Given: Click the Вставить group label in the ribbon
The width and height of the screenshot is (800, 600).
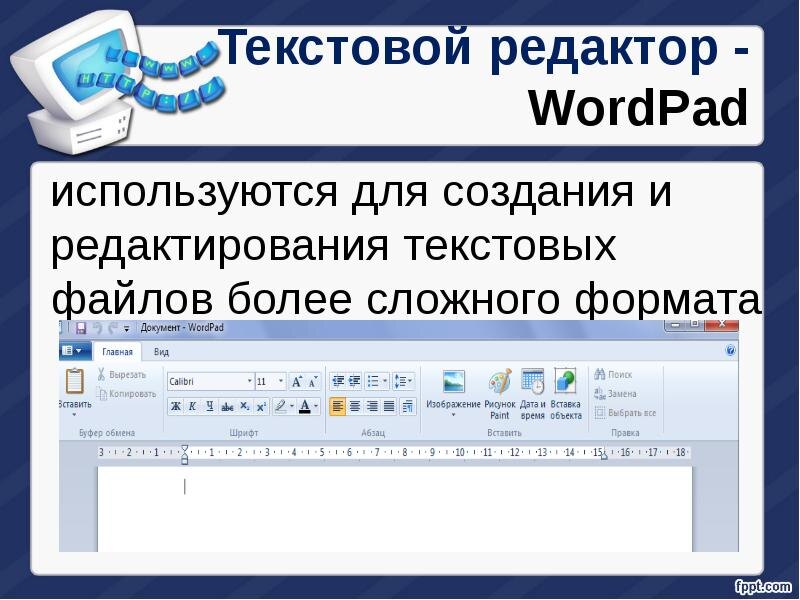Looking at the screenshot, I should (504, 433).
